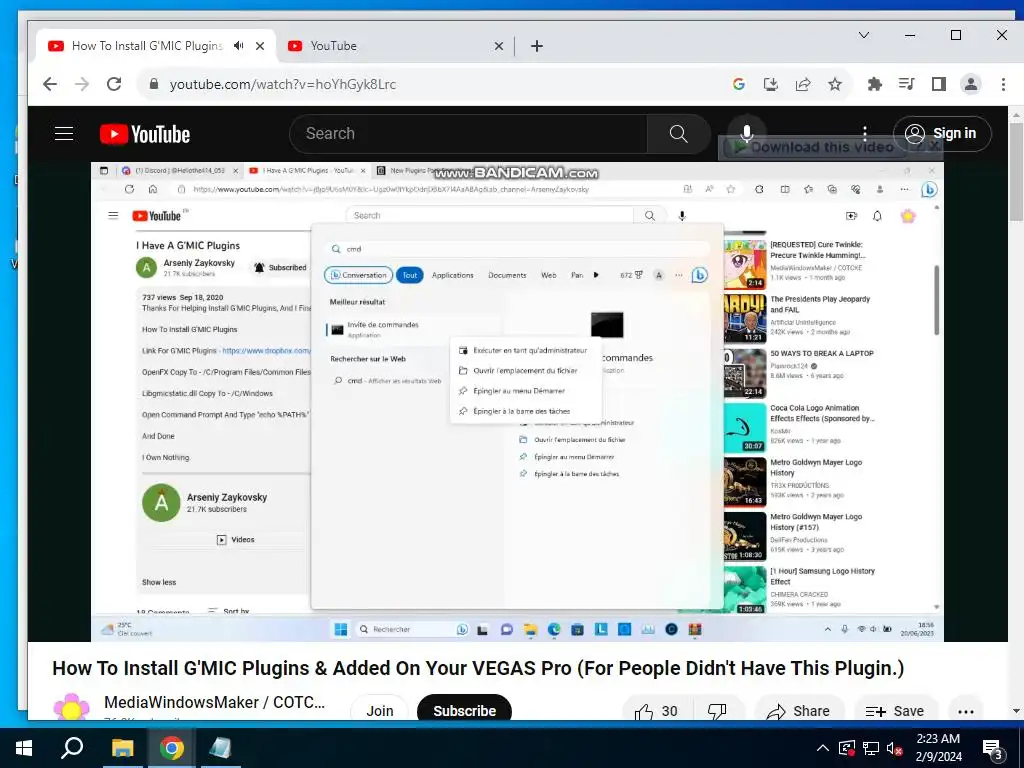This screenshot has width=1024, height=768.
Task: Open the tab search chevron
Action: coord(864,35)
